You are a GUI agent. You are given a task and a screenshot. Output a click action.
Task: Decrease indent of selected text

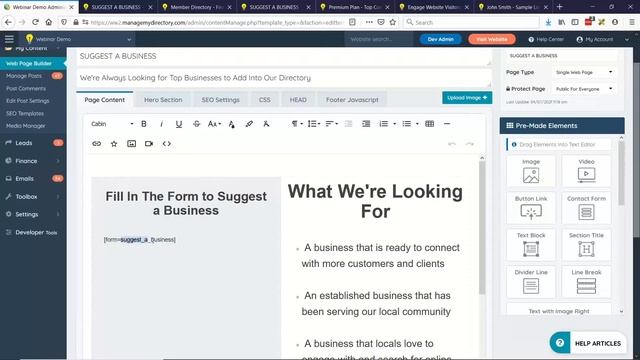348,124
